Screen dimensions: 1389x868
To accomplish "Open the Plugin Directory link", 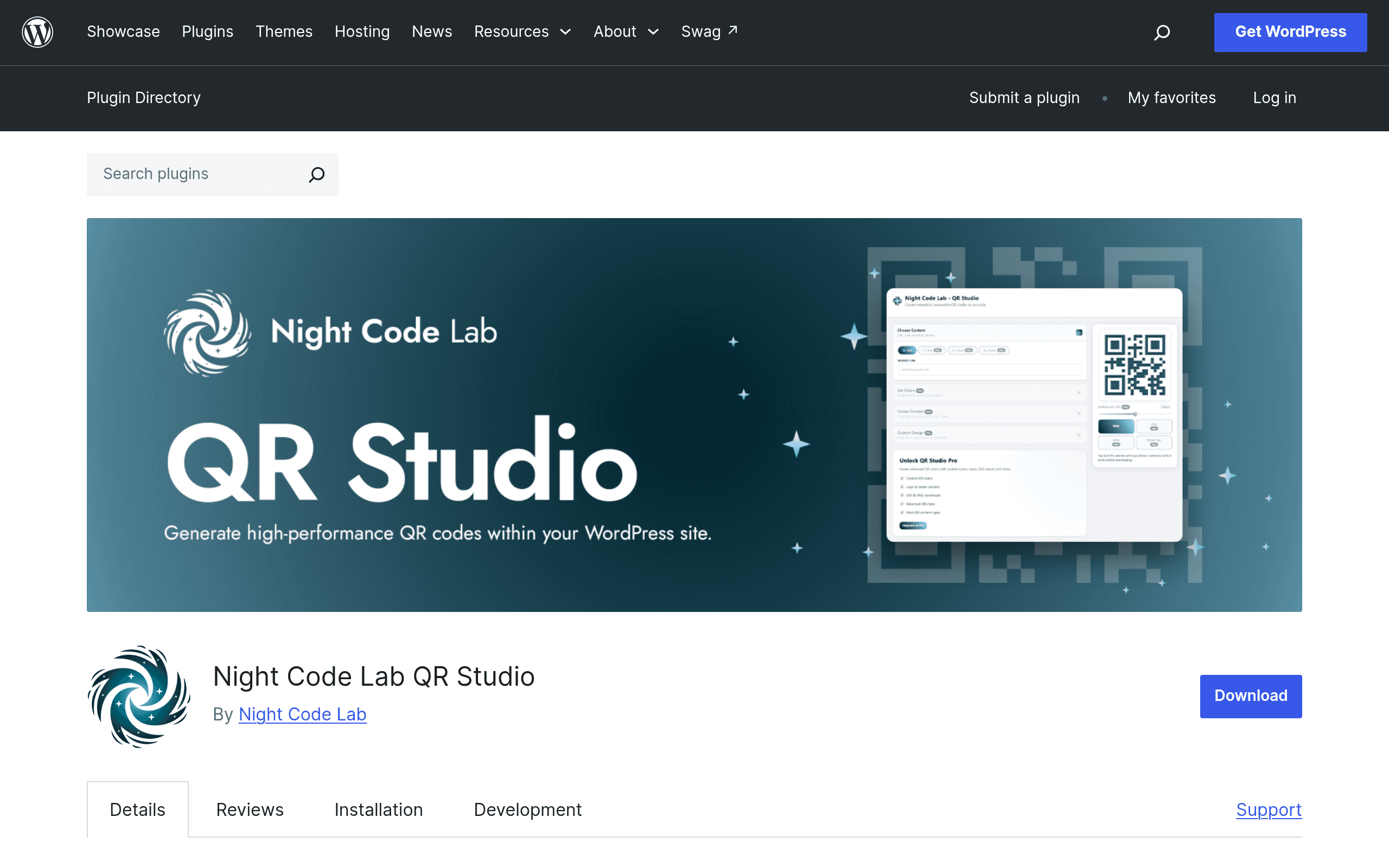I will pyautogui.click(x=143, y=98).
